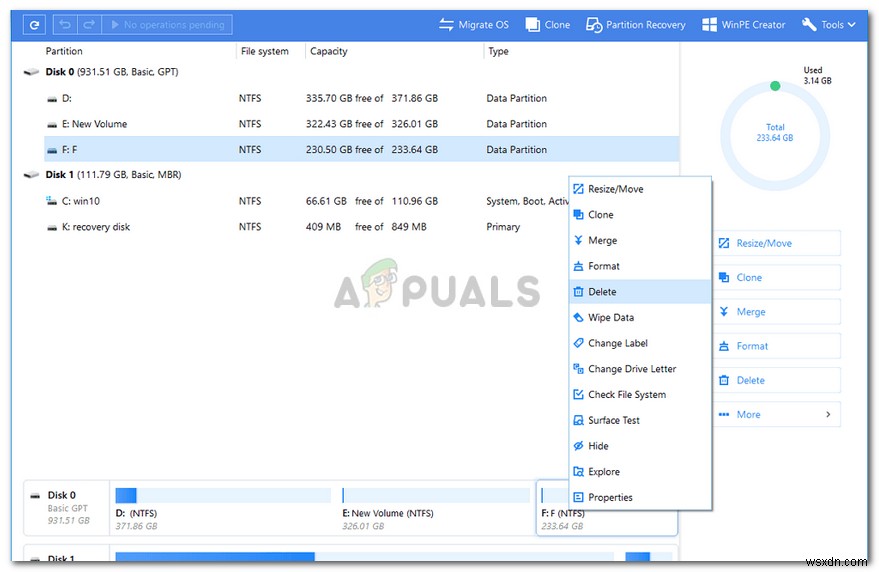The image size is (879, 572).
Task: Choose Delete in the context menu
Action: click(640, 292)
